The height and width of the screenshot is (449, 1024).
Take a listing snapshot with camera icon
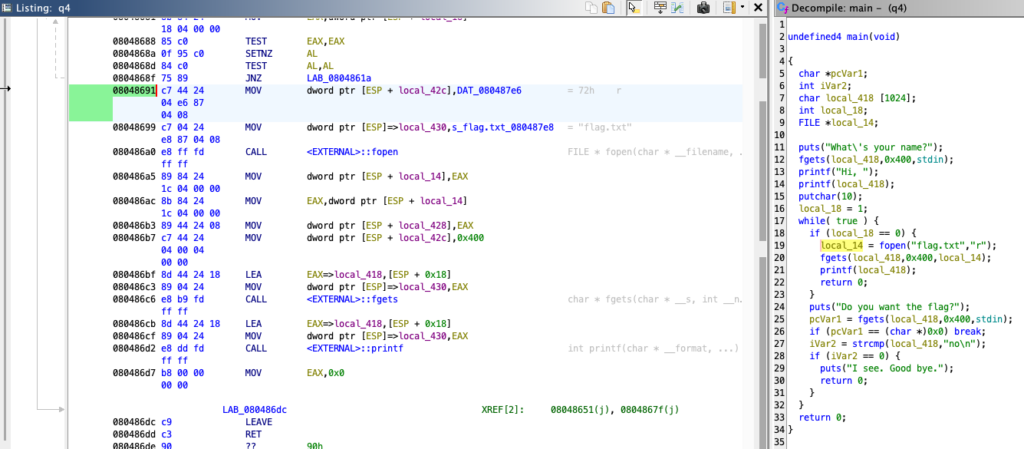[x=704, y=8]
